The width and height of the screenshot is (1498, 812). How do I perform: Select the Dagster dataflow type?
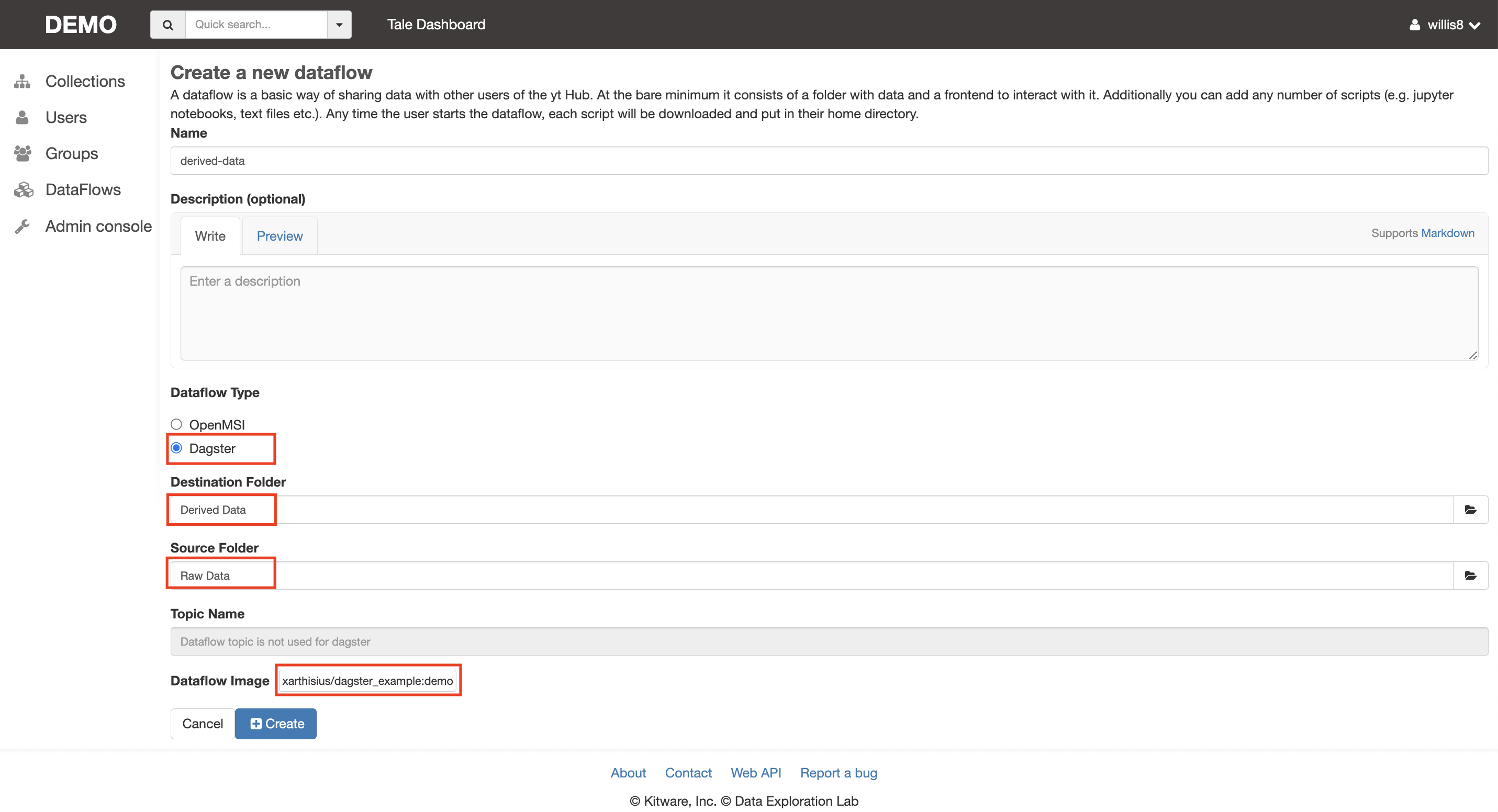(x=176, y=447)
